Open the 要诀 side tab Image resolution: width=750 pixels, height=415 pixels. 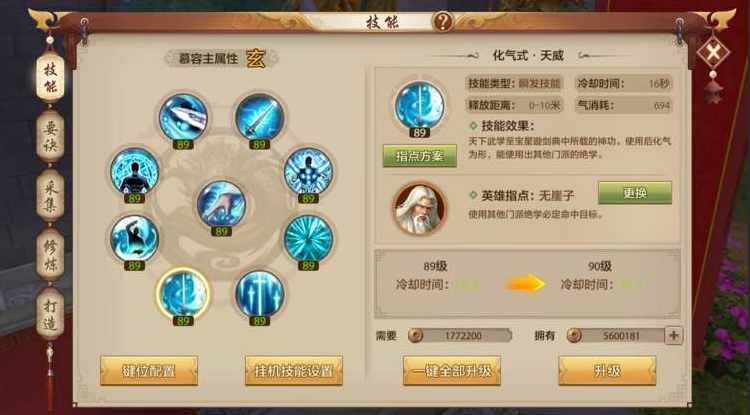point(50,137)
